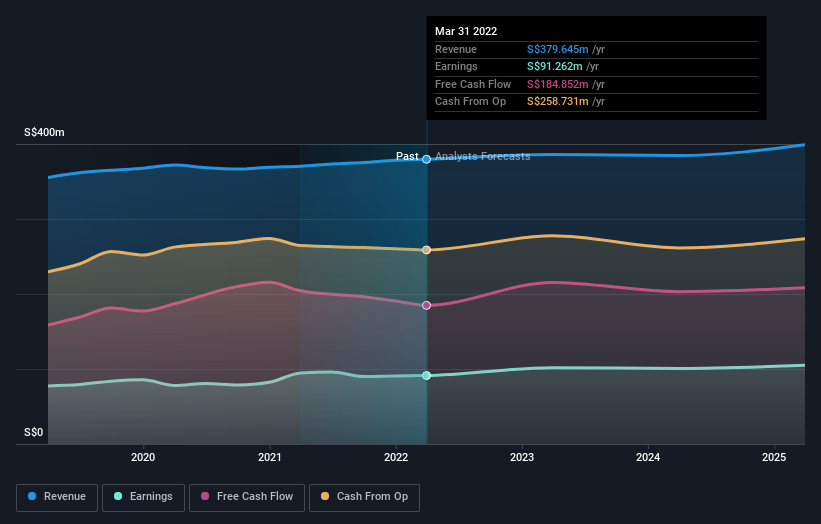Click the Earnings row label in tooltip
This screenshot has width=821, height=524.
(x=456, y=66)
